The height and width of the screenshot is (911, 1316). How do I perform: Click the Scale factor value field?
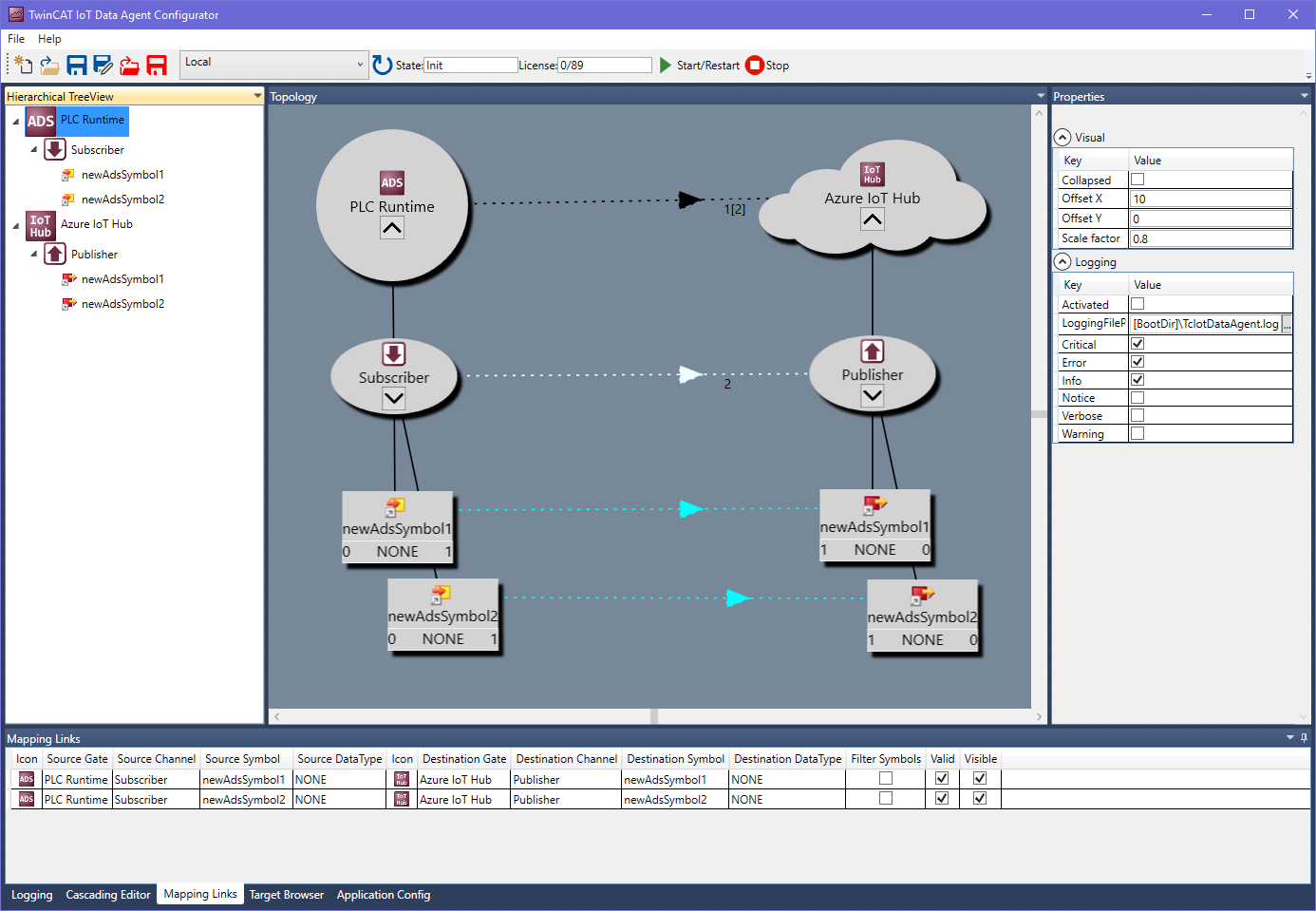[x=1210, y=238]
